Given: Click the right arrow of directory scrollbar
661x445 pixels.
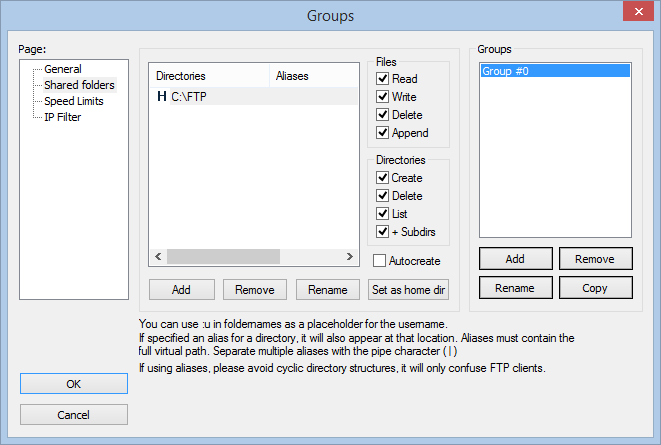Looking at the screenshot, I should click(x=349, y=256).
